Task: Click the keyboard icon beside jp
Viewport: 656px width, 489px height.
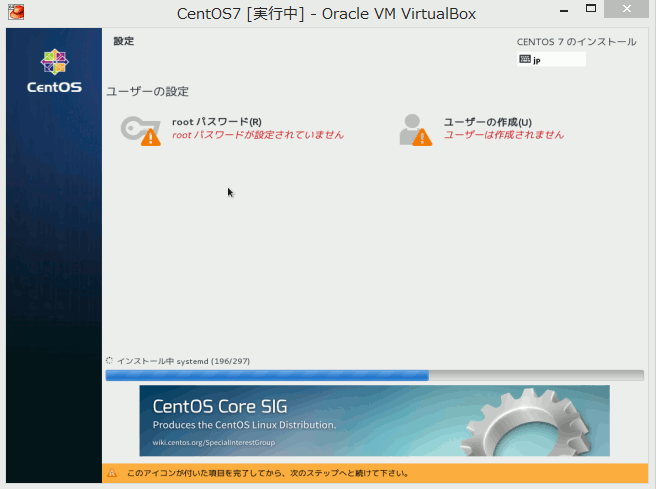Action: [x=525, y=60]
